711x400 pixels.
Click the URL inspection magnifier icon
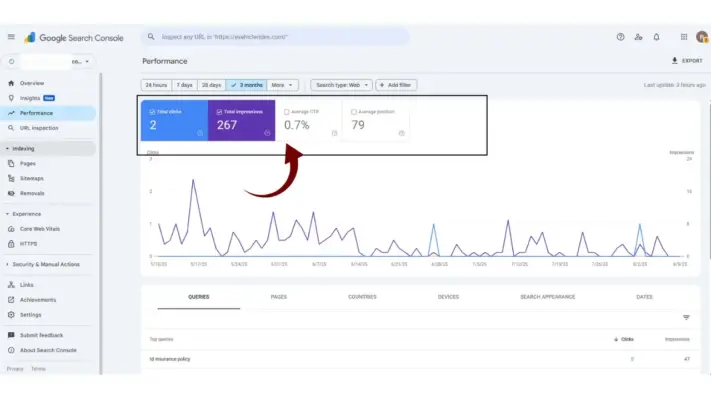(x=11, y=128)
